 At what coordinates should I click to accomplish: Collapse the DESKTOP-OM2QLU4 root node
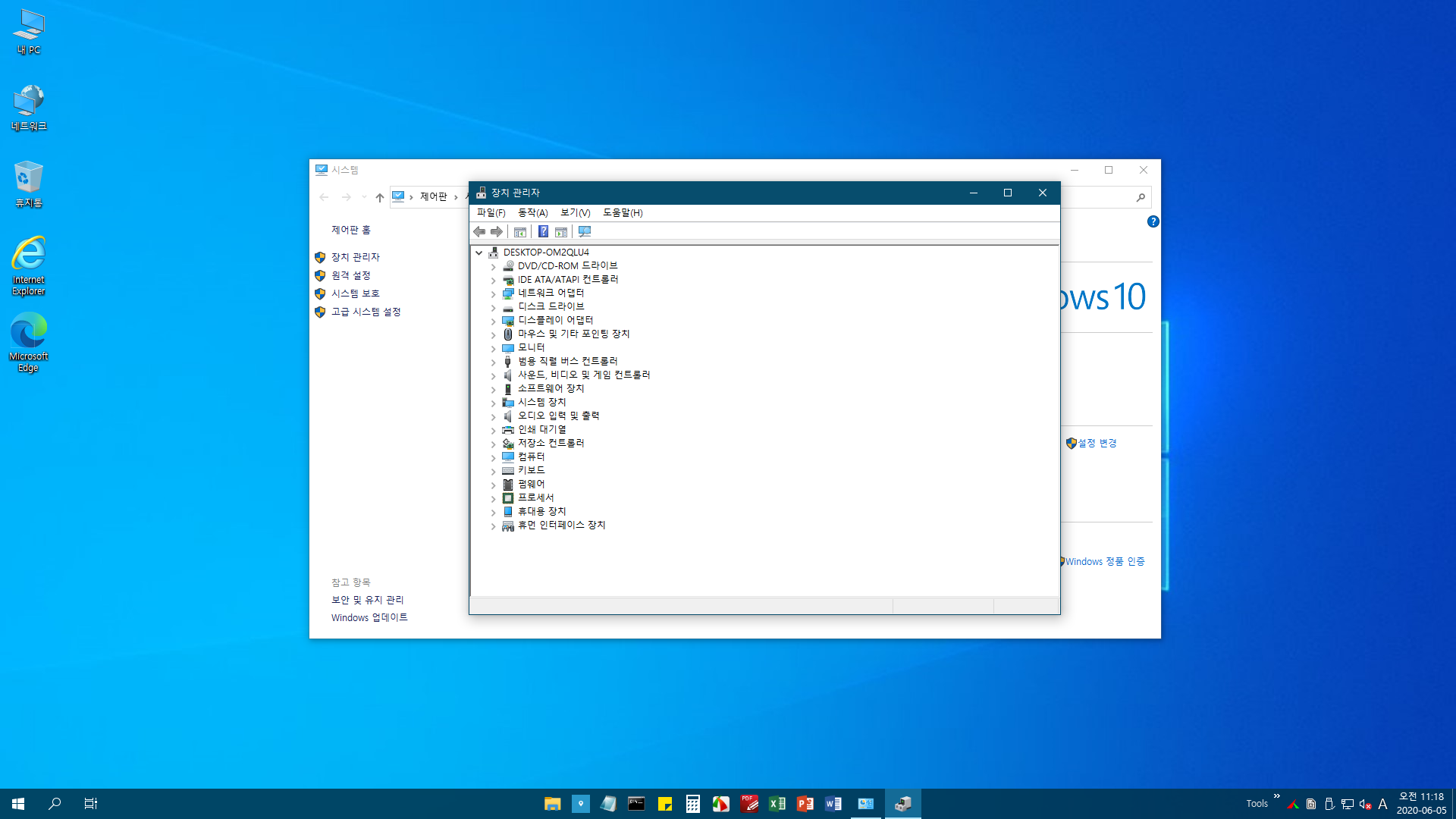pyautogui.click(x=479, y=253)
